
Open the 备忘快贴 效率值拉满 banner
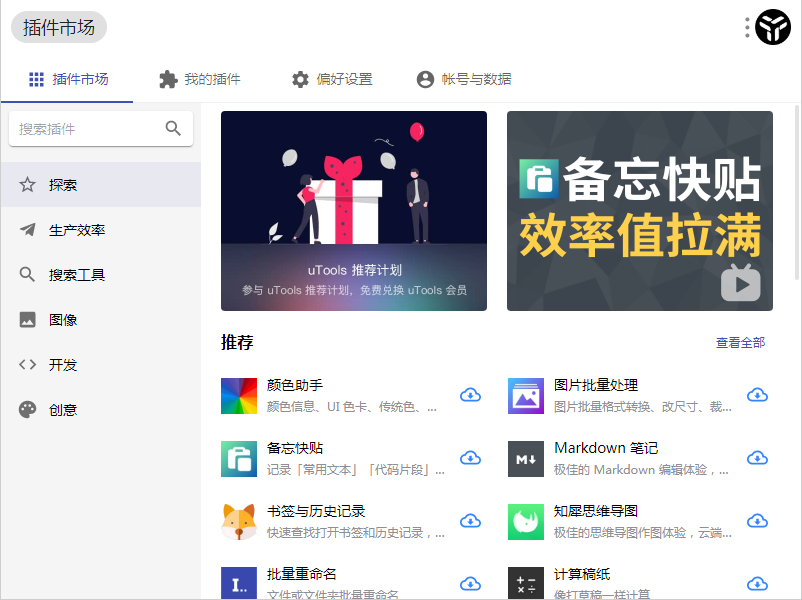[640, 211]
